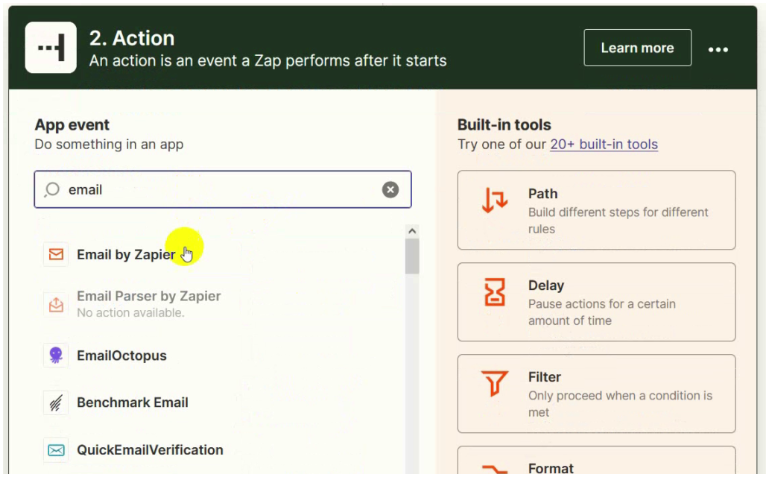
Task: Click the scrollbar up arrow in results list
Action: 412,231
